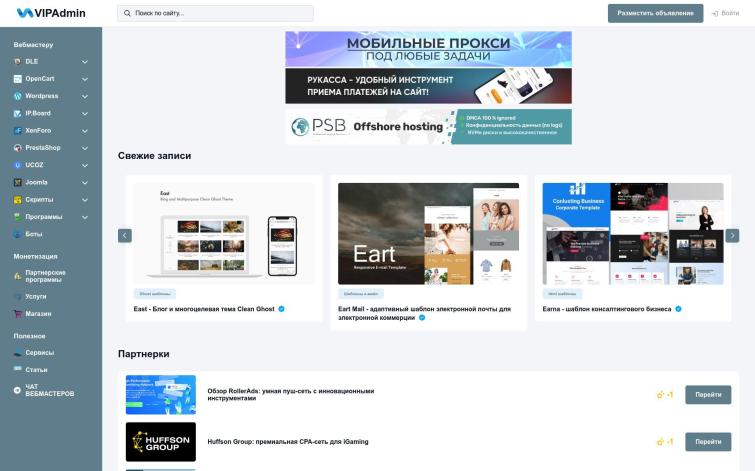This screenshot has width=755, height=471.
Task: Open Earna шаблон консалтингового бизнеса title
Action: pos(607,309)
